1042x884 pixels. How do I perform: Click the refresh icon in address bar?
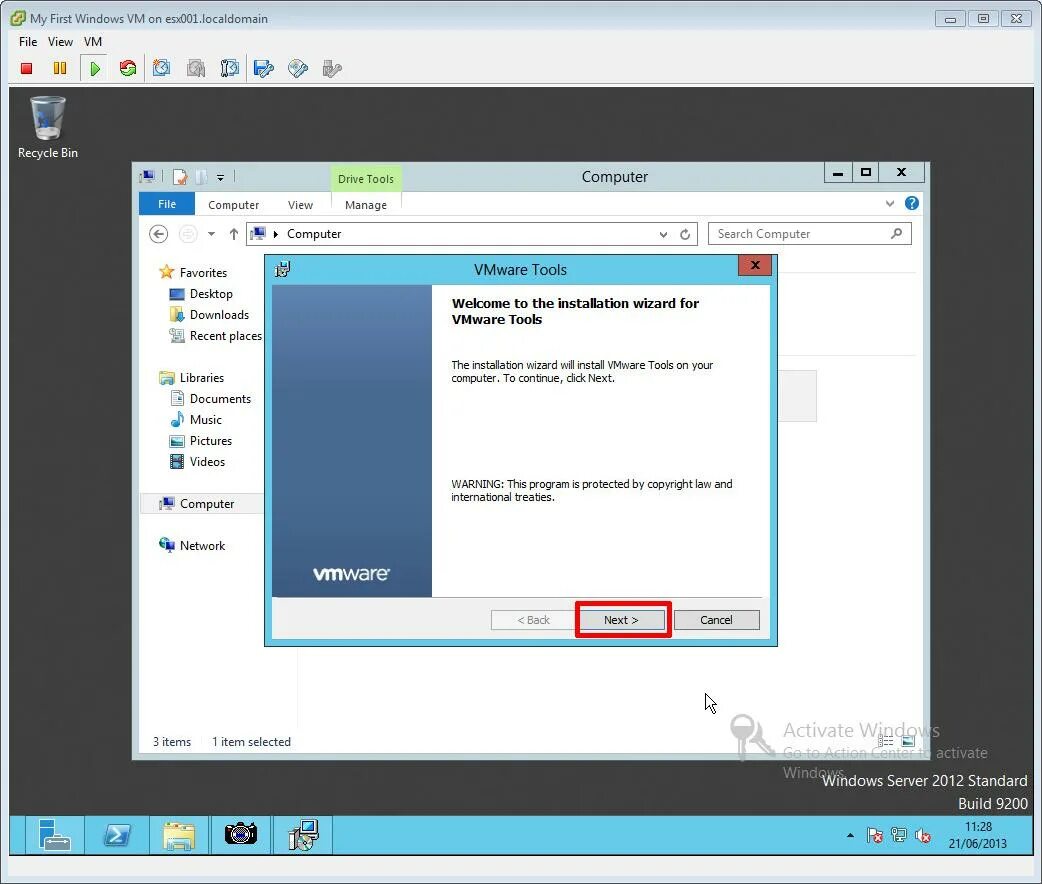click(x=685, y=234)
